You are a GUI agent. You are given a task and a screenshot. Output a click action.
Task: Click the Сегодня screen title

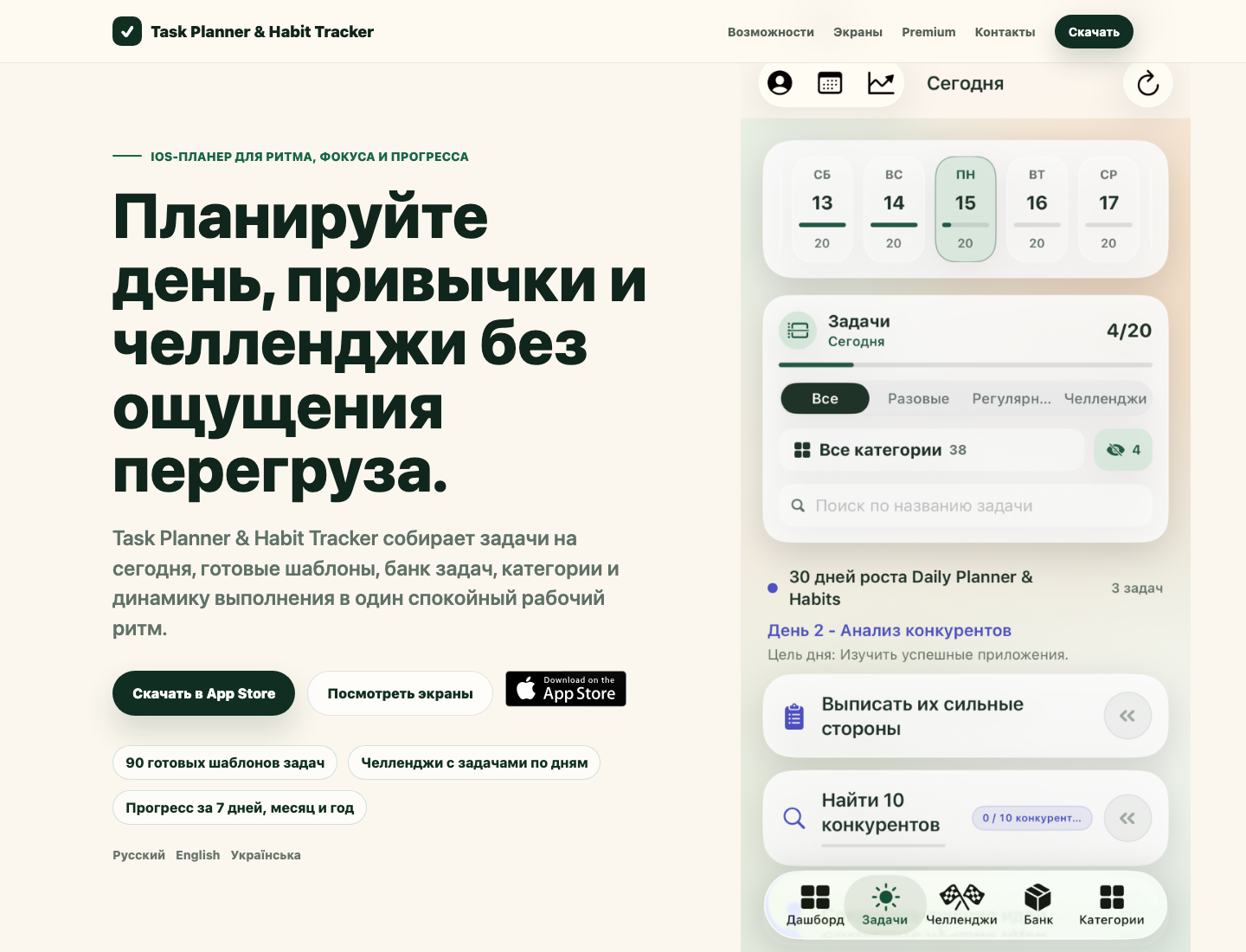click(965, 83)
